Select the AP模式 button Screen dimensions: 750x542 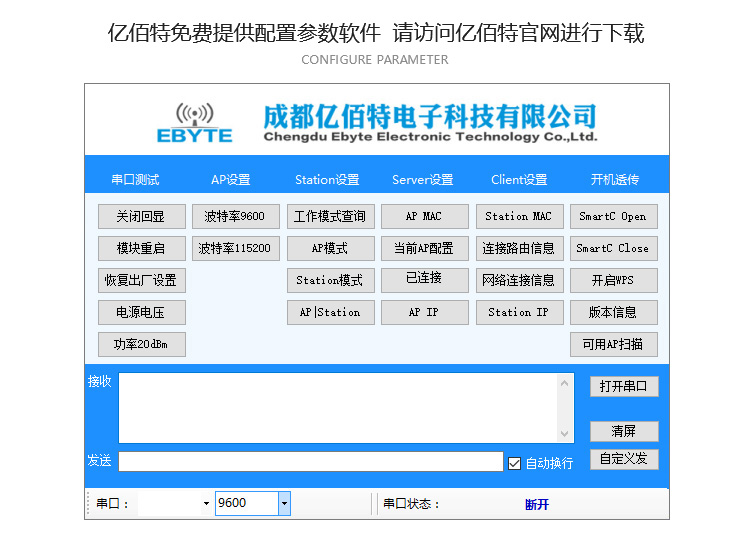click(331, 248)
